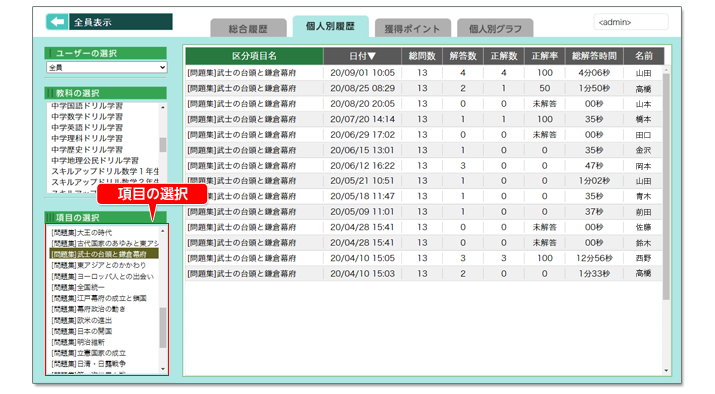
Task: Click the date cell 20/09/01 10:05
Action: coord(363,73)
